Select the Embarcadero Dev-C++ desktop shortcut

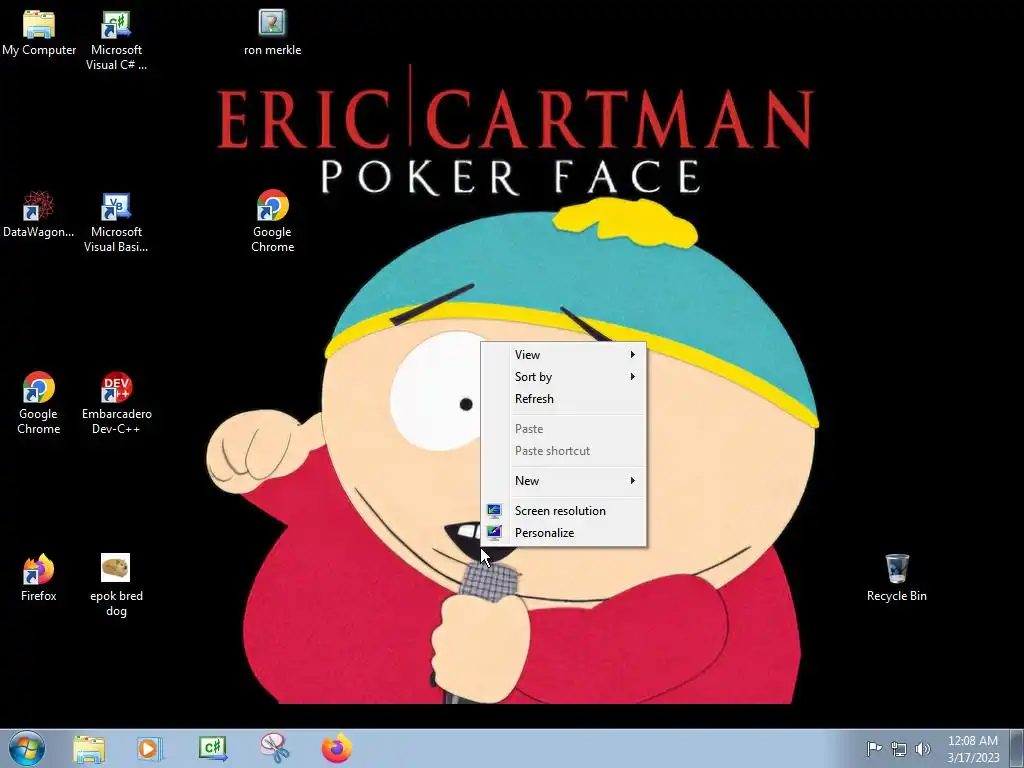pos(116,403)
